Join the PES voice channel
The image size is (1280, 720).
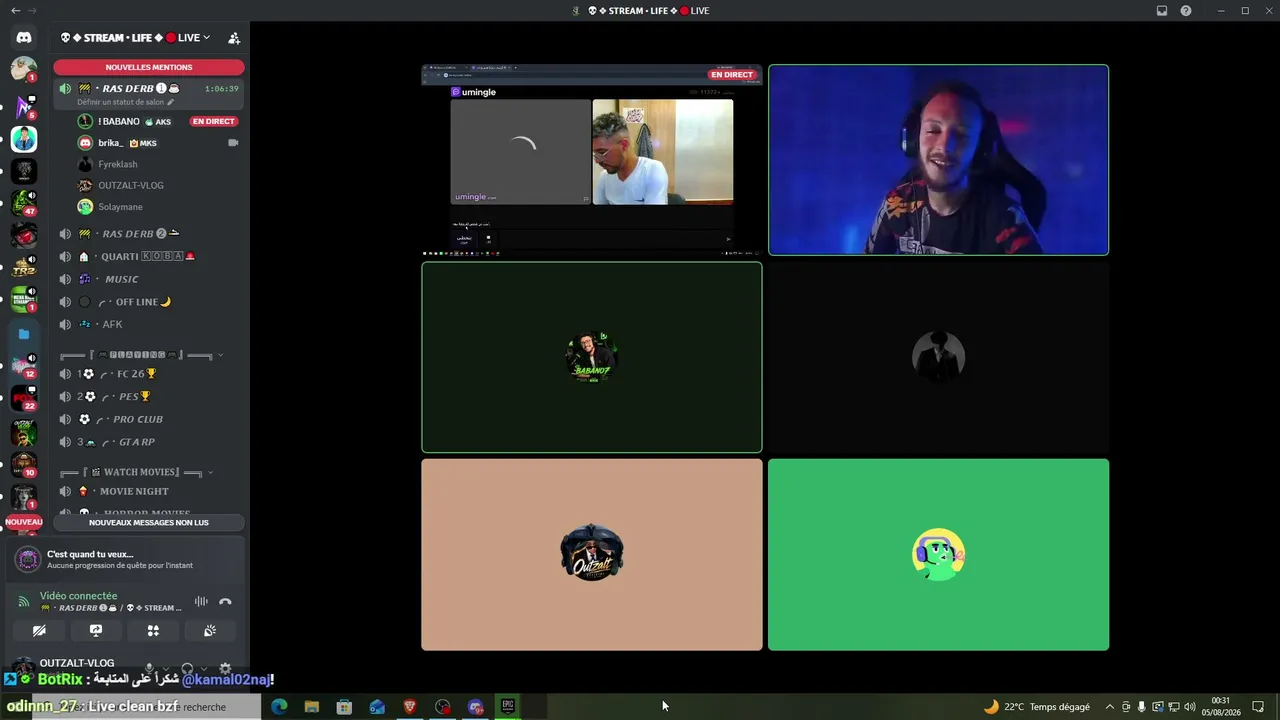coord(149,396)
